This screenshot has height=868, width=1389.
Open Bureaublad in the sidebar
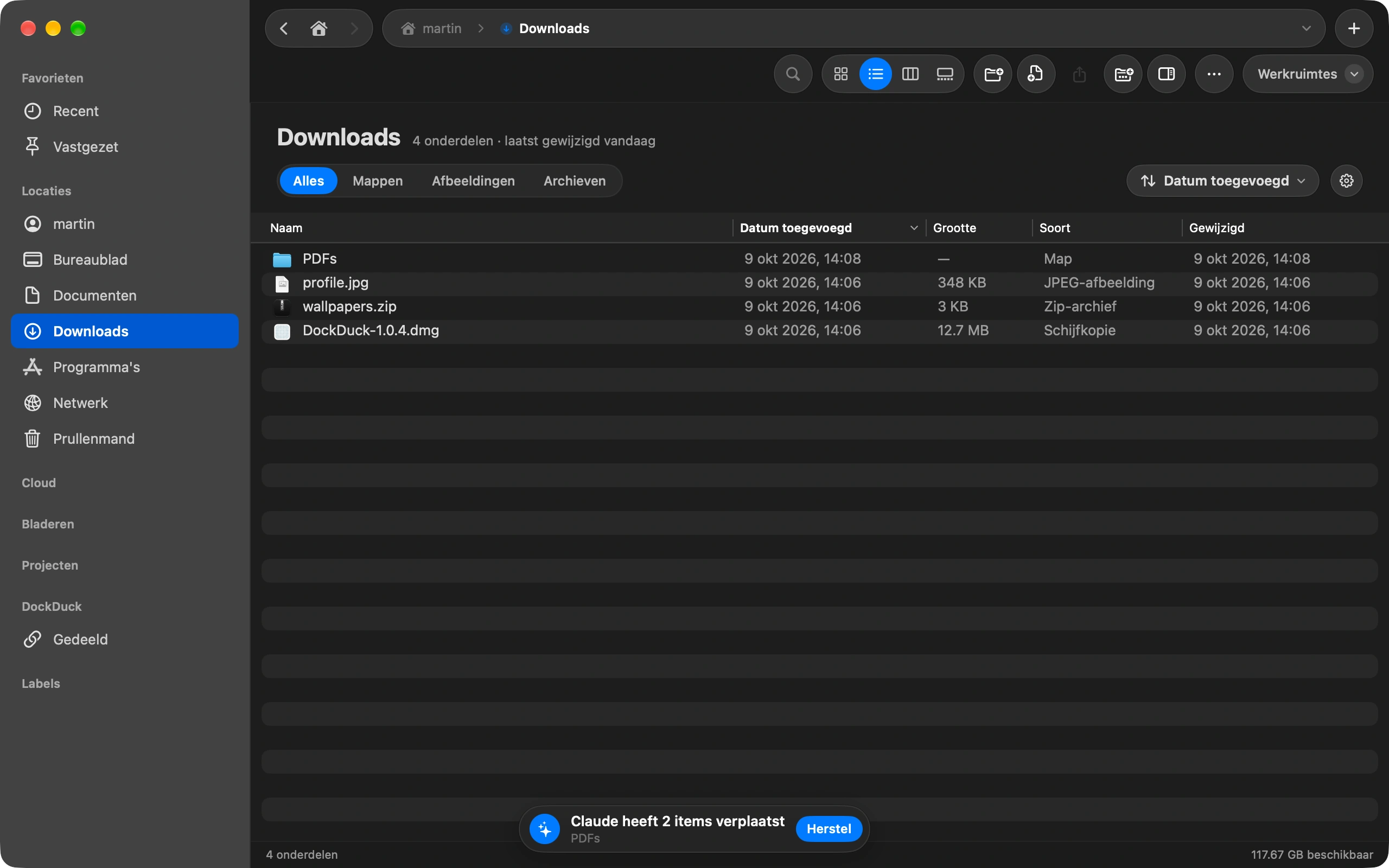[x=125, y=259]
